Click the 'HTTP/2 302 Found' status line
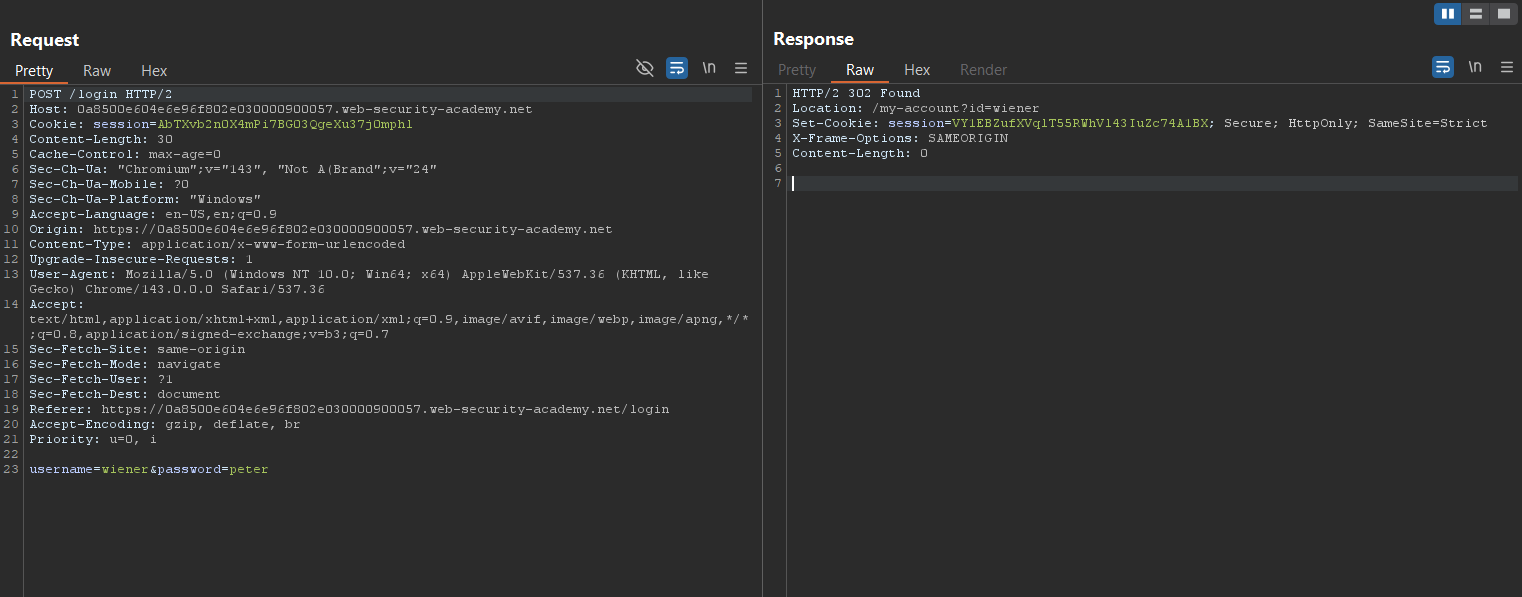 pyautogui.click(x=856, y=93)
